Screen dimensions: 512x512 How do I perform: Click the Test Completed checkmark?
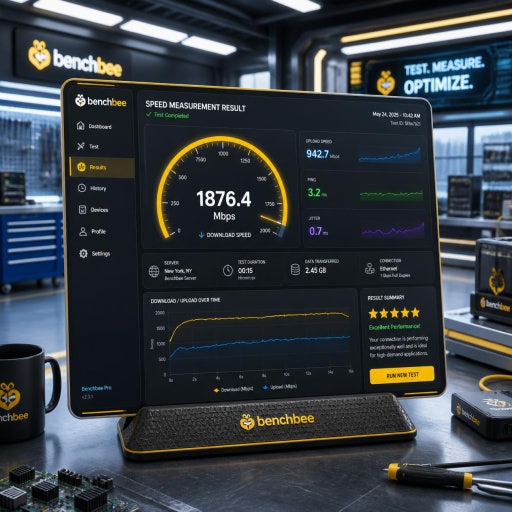(x=149, y=114)
